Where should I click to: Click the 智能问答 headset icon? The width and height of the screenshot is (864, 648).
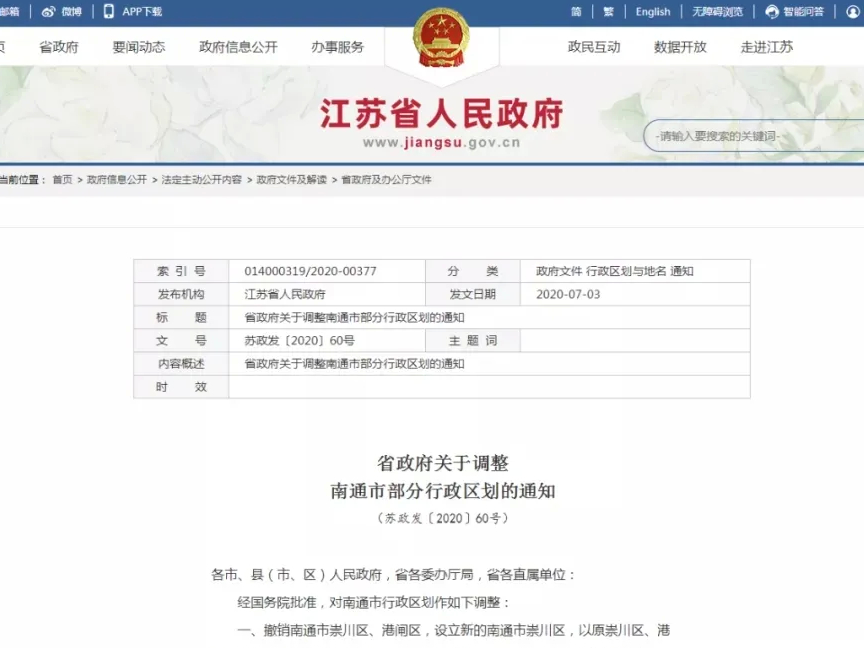point(772,12)
